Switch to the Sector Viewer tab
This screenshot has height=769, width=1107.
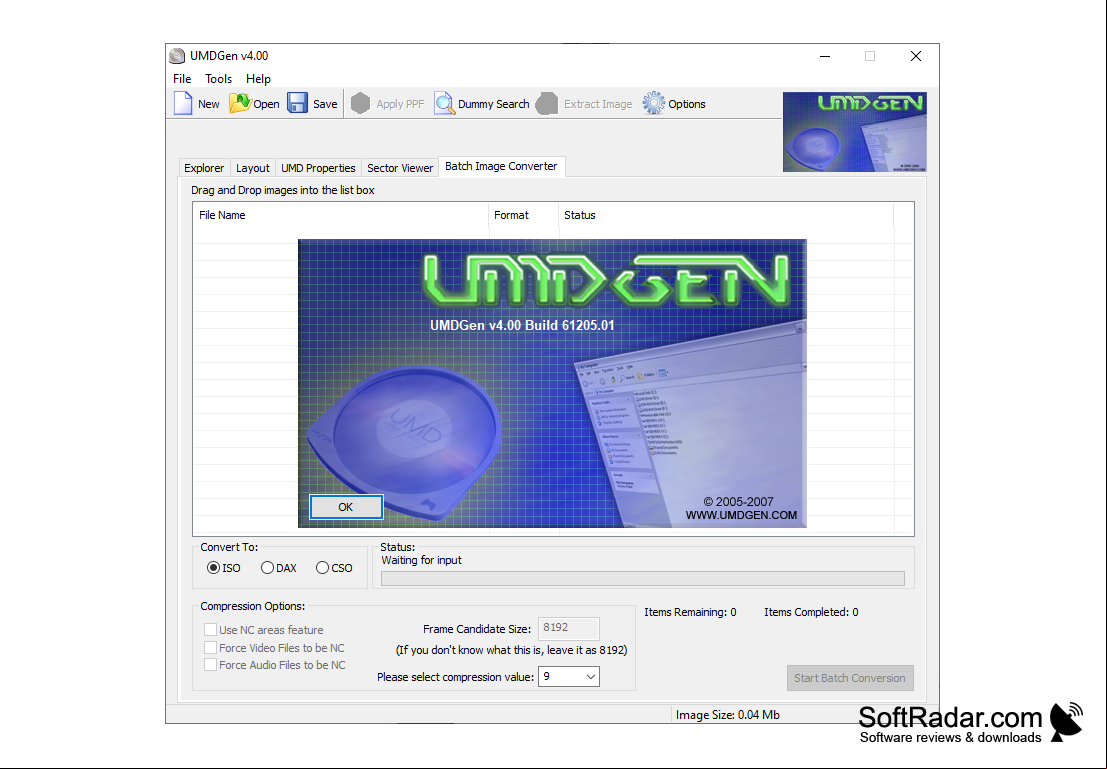click(400, 168)
